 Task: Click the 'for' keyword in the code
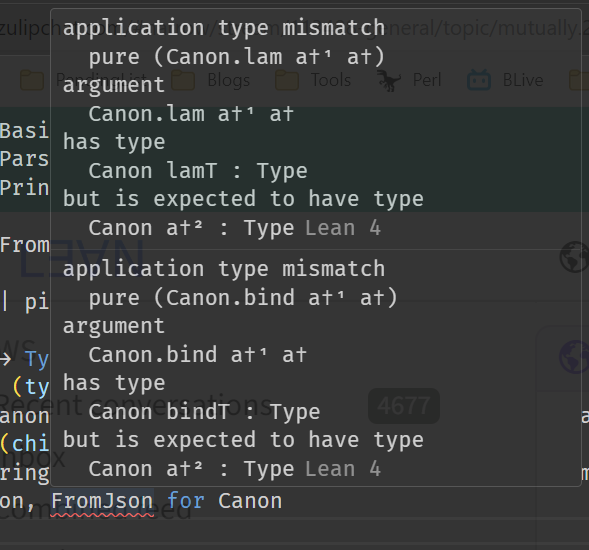pyautogui.click(x=186, y=501)
